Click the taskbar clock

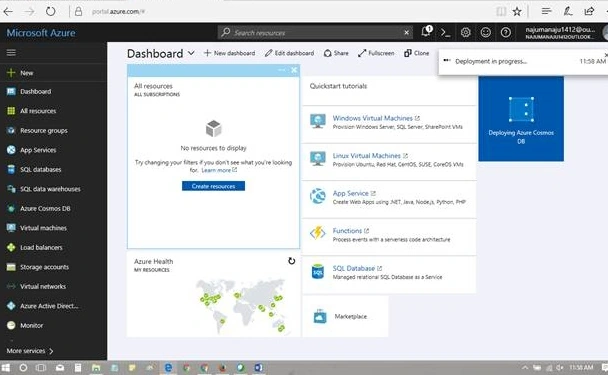[x=581, y=367]
